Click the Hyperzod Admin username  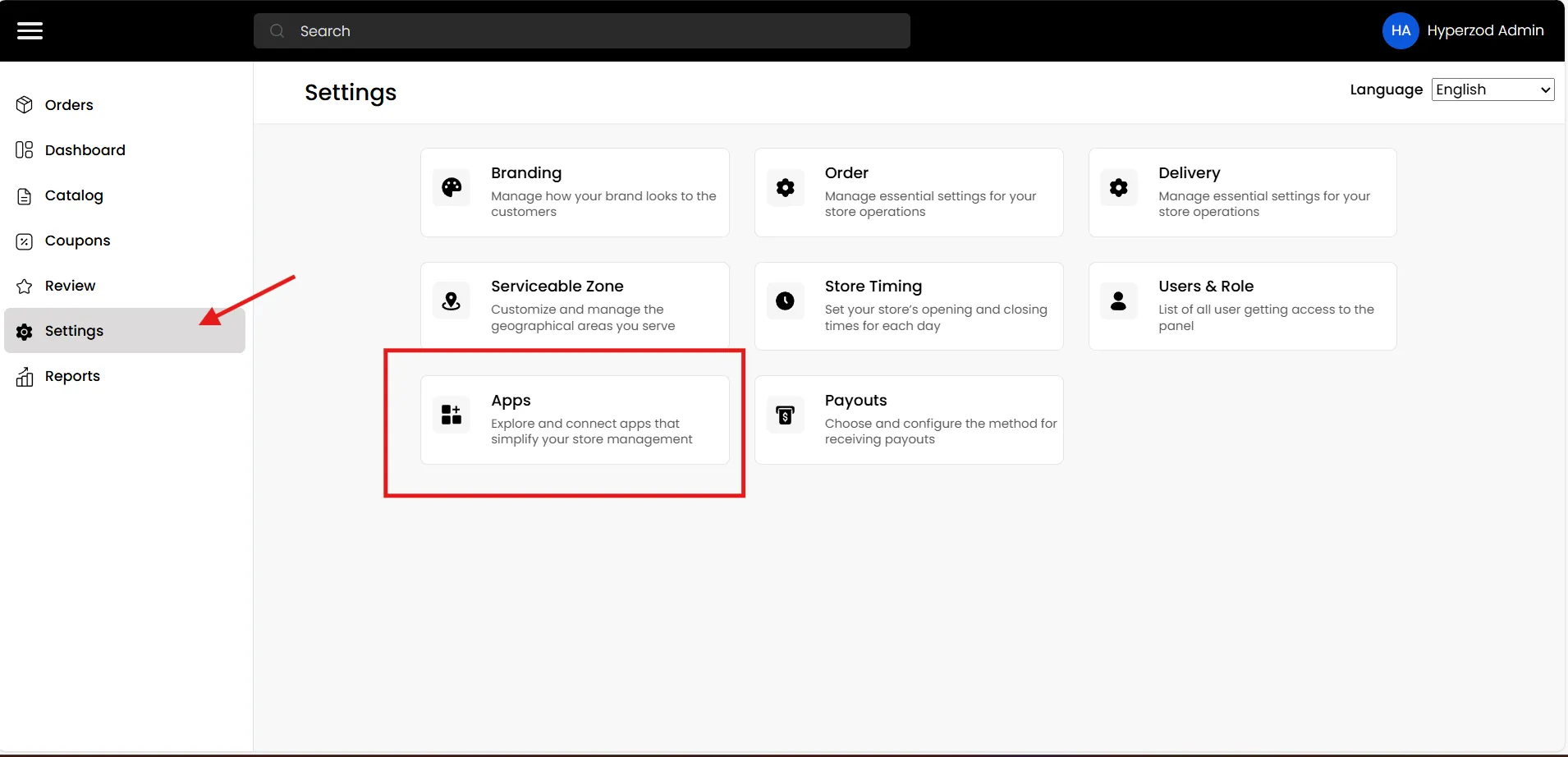1485,30
